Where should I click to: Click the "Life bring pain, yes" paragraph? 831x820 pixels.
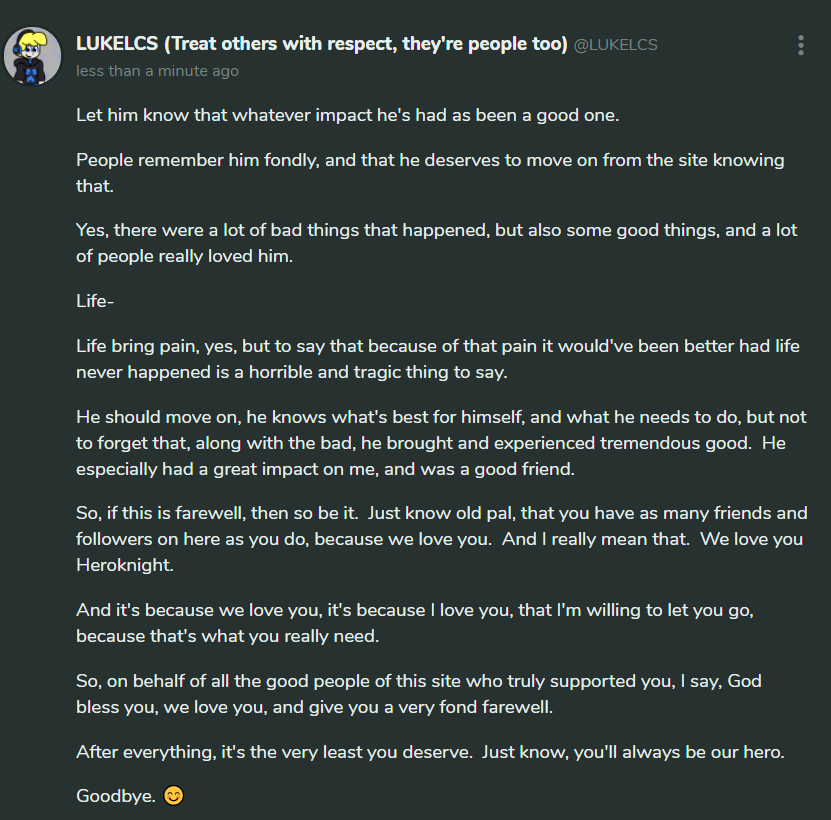pos(437,358)
